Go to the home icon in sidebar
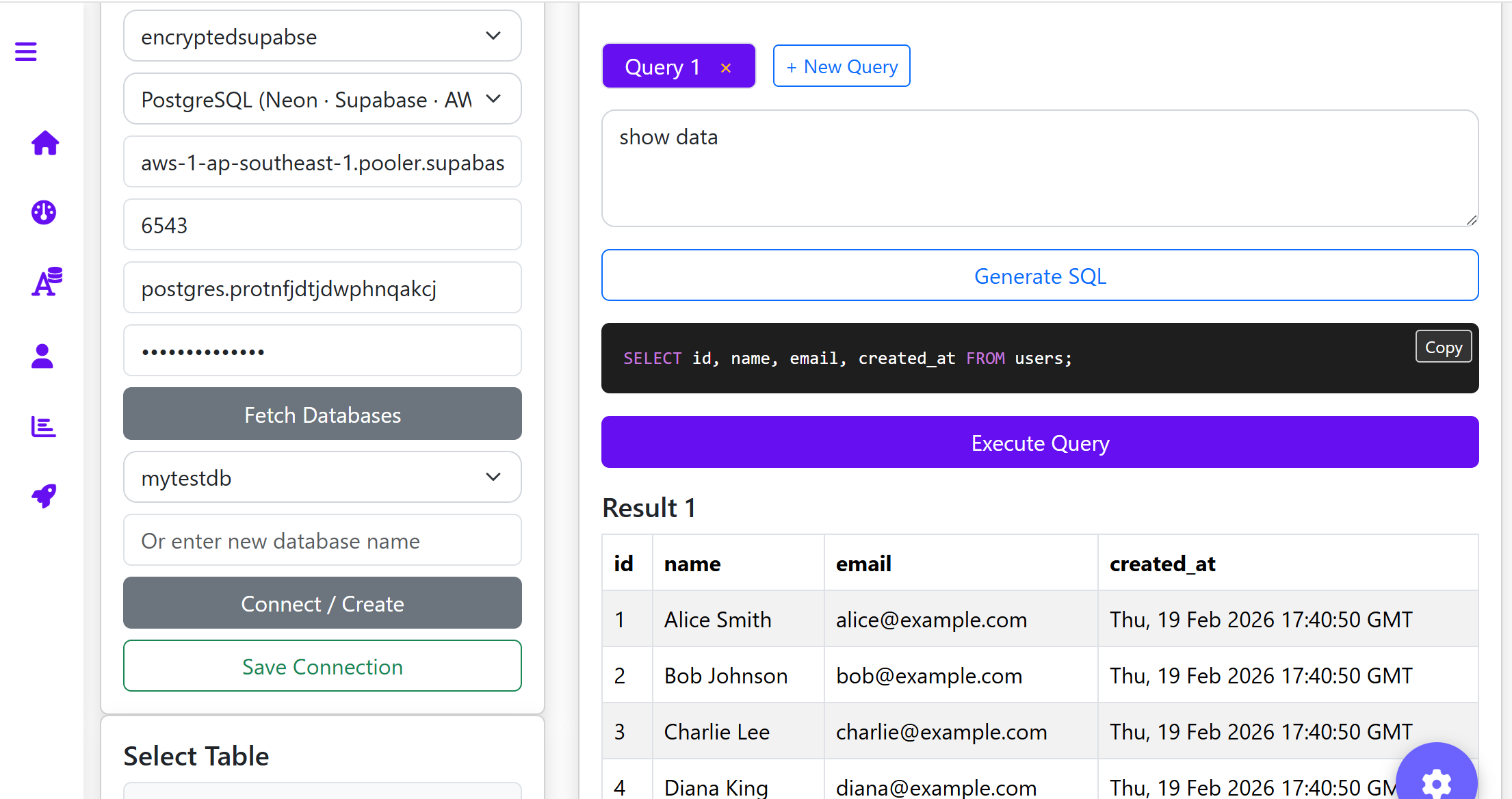 coord(45,143)
